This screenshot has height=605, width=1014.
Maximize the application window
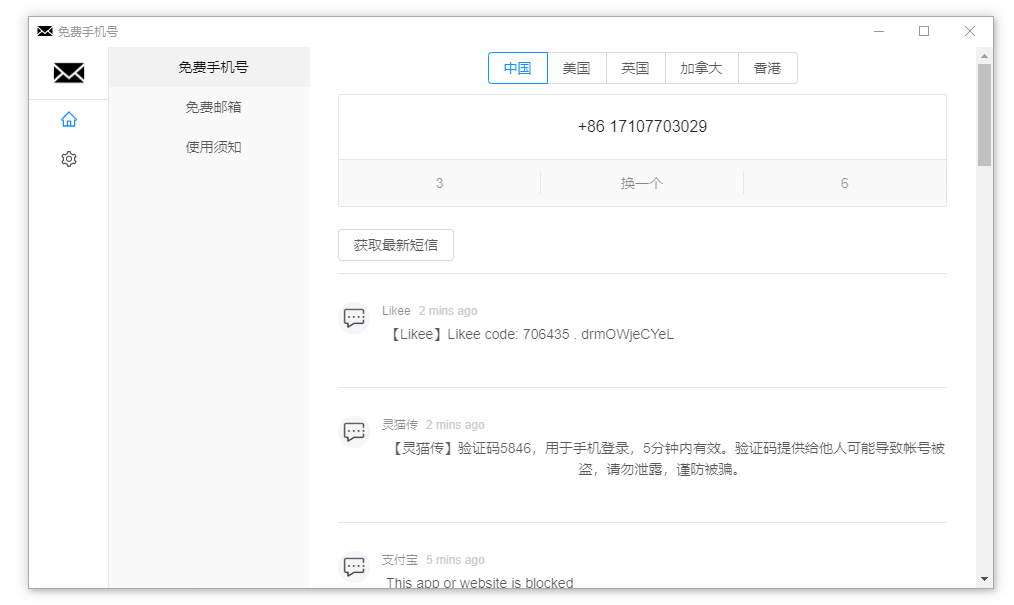coord(924,31)
